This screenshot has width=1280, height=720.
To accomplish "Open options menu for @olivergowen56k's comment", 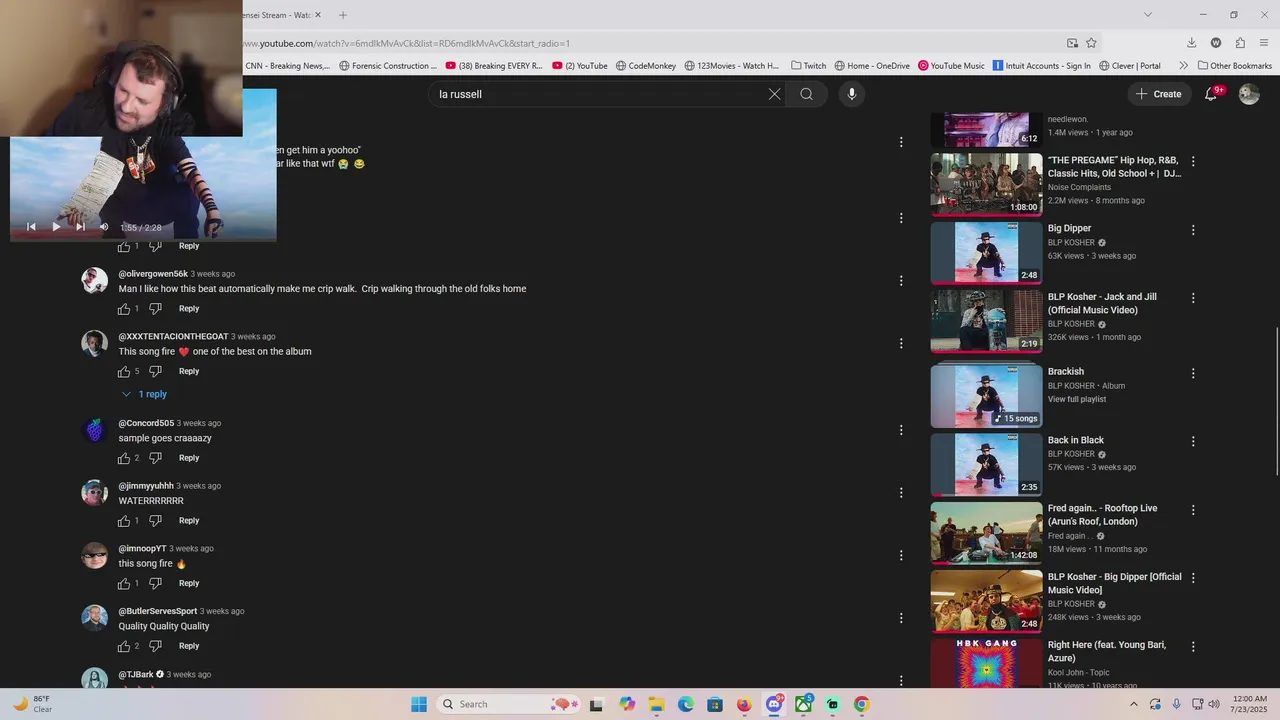I will tap(901, 281).
